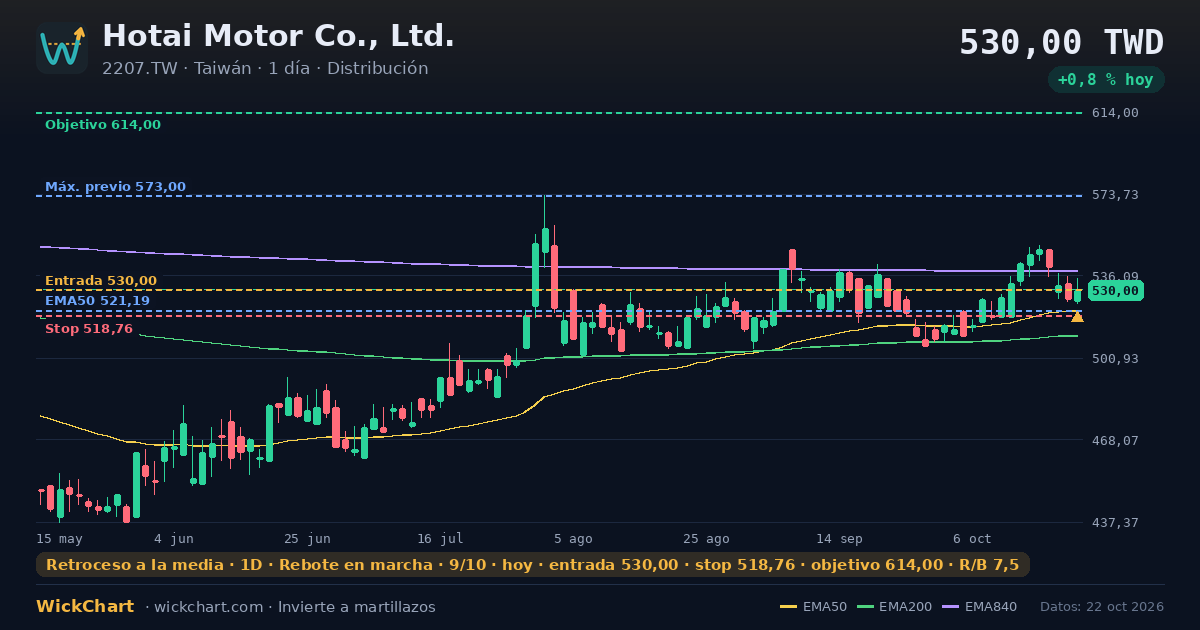Click the Máx. previo 573,00 level label
Screen dimensions: 1200x630
(115, 187)
